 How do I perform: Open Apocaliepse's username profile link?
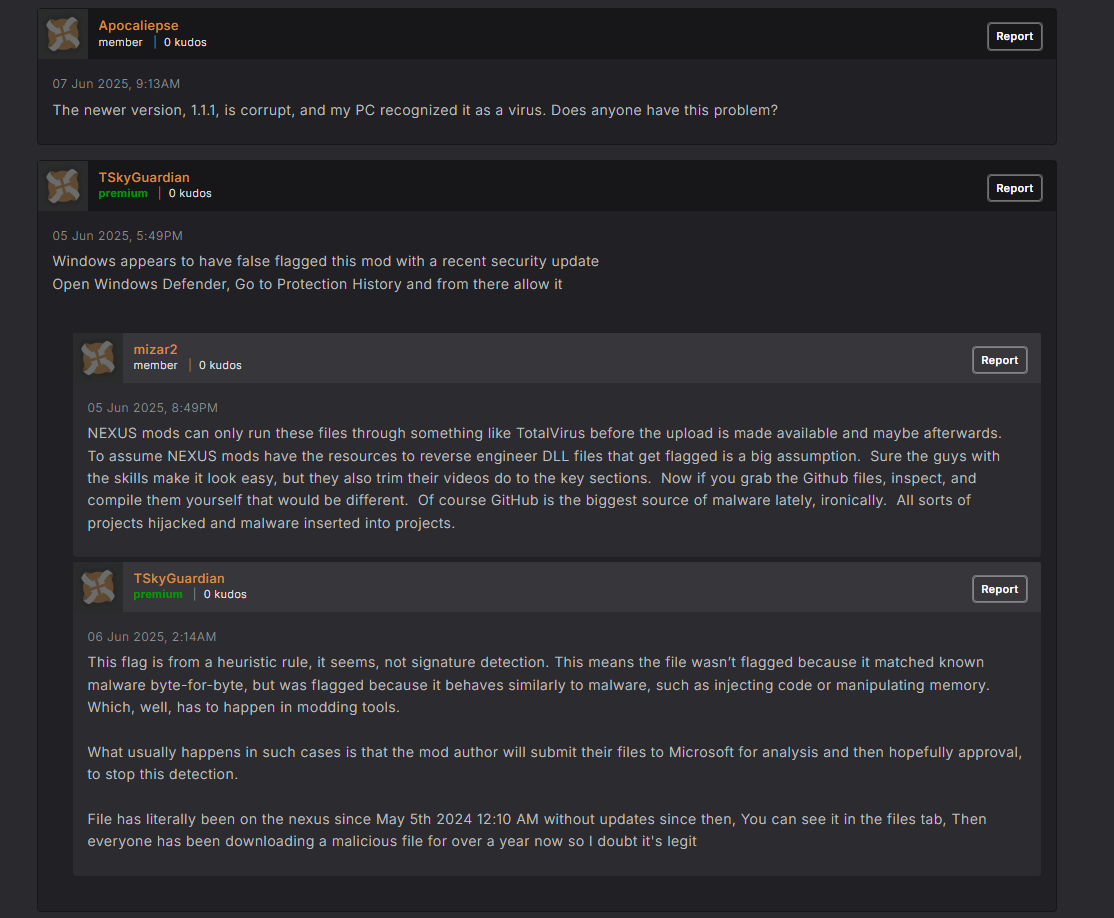click(138, 26)
